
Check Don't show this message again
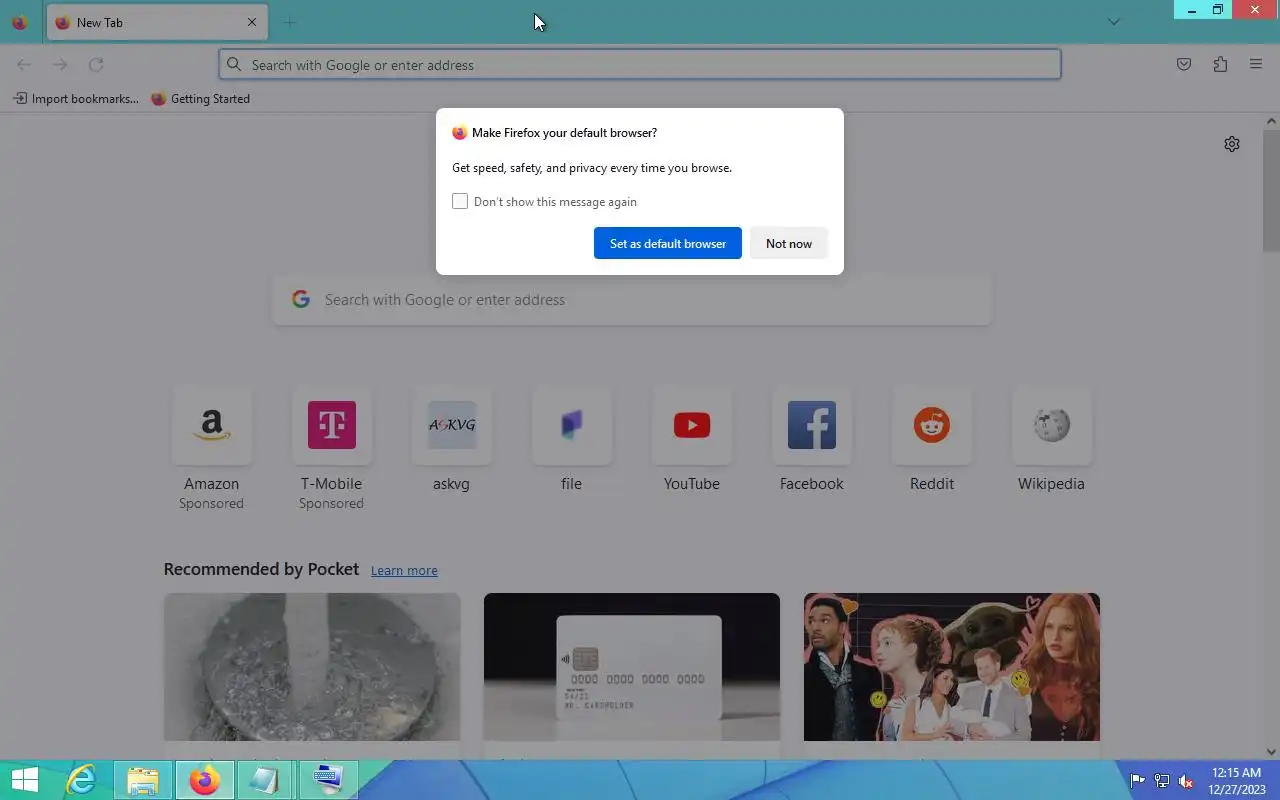(460, 202)
